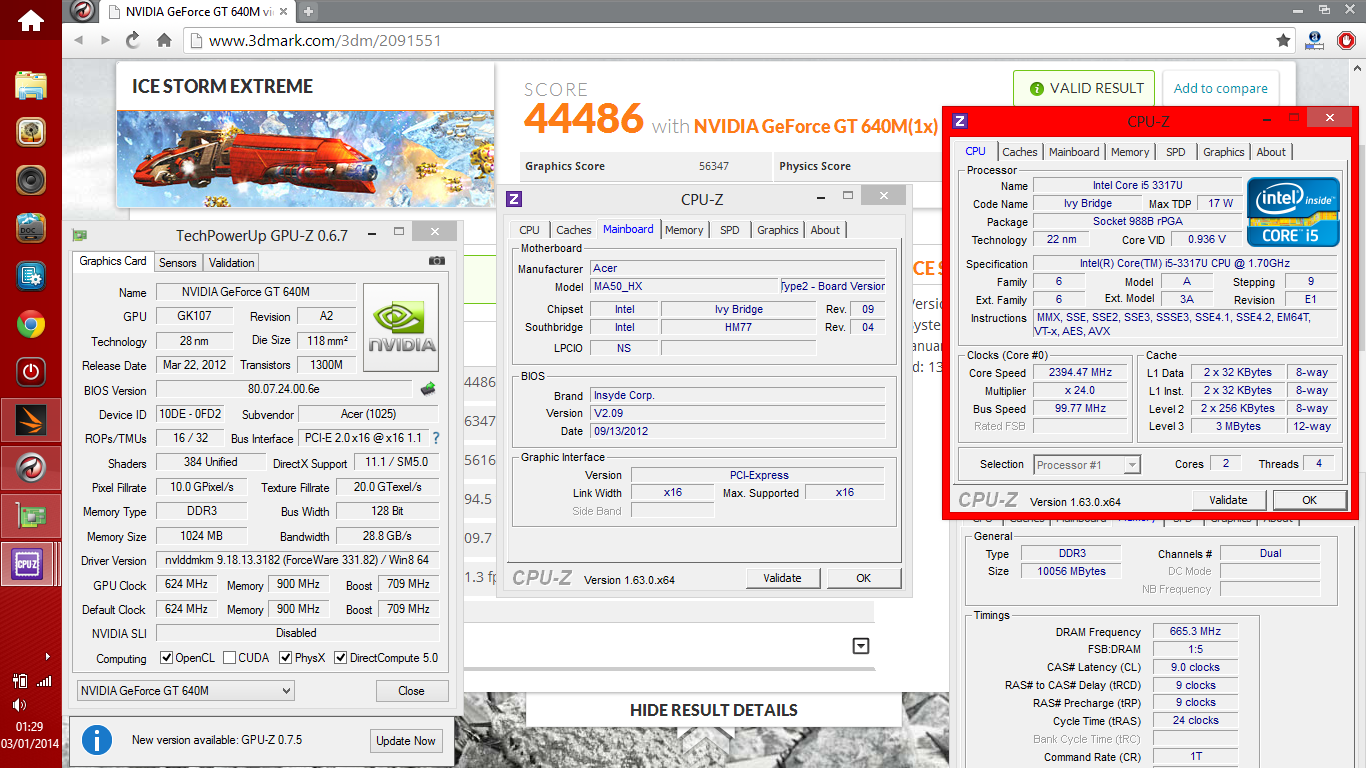Click the battery status tray icon
The height and width of the screenshot is (768, 1366).
pyautogui.click(x=20, y=681)
